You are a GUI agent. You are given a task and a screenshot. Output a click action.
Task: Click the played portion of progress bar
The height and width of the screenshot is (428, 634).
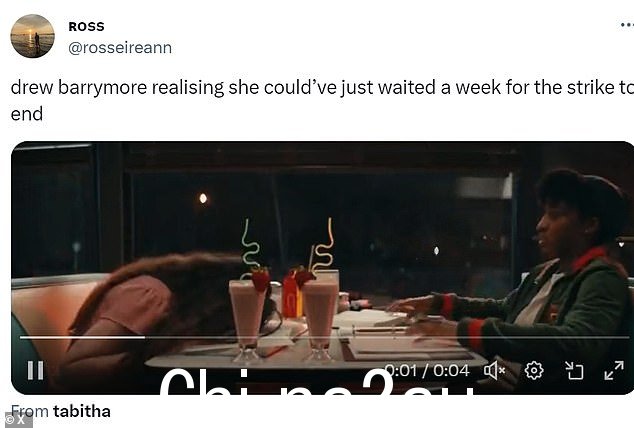pyautogui.click(x=82, y=337)
